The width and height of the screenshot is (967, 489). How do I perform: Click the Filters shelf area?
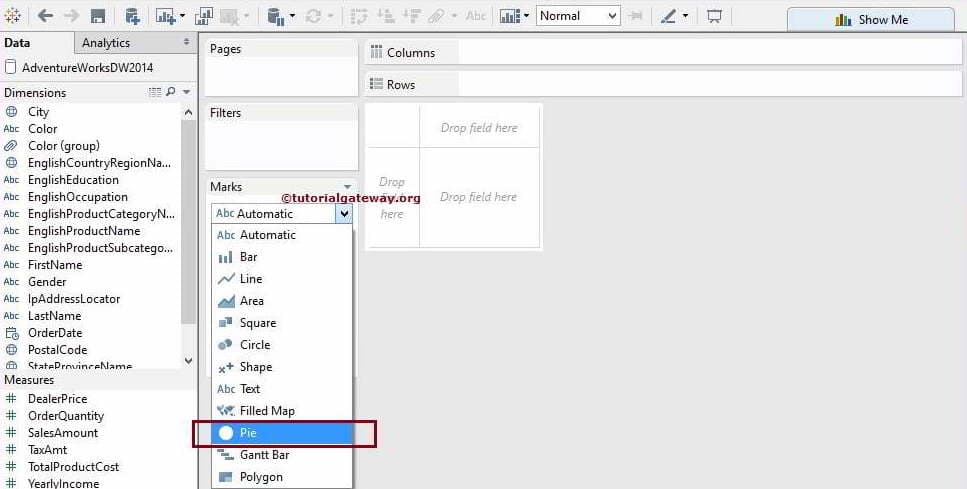click(281, 138)
